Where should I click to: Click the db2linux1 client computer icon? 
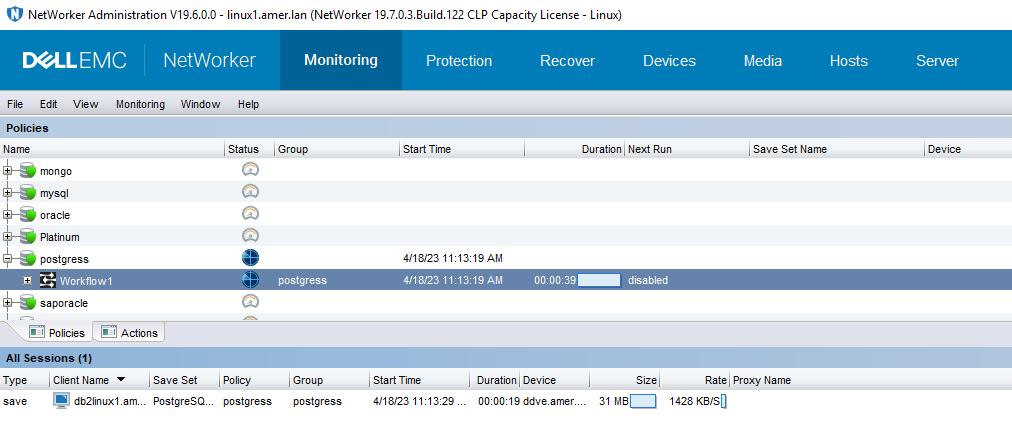coord(62,401)
